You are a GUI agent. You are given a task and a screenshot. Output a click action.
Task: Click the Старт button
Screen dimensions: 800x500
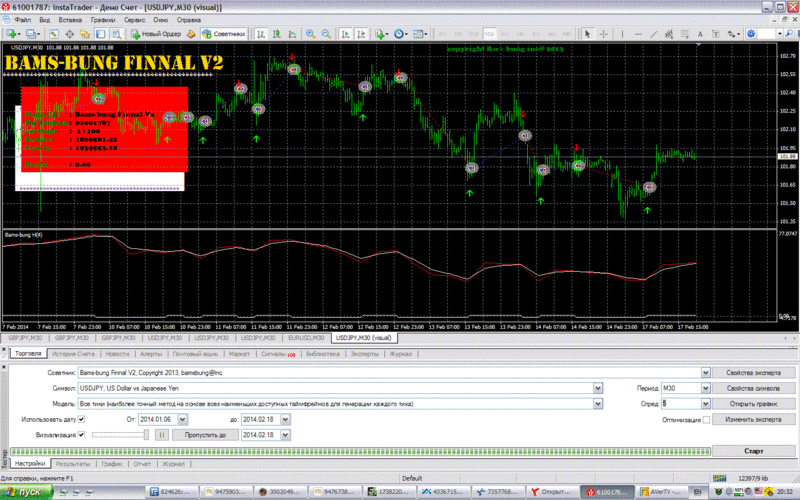tap(754, 451)
